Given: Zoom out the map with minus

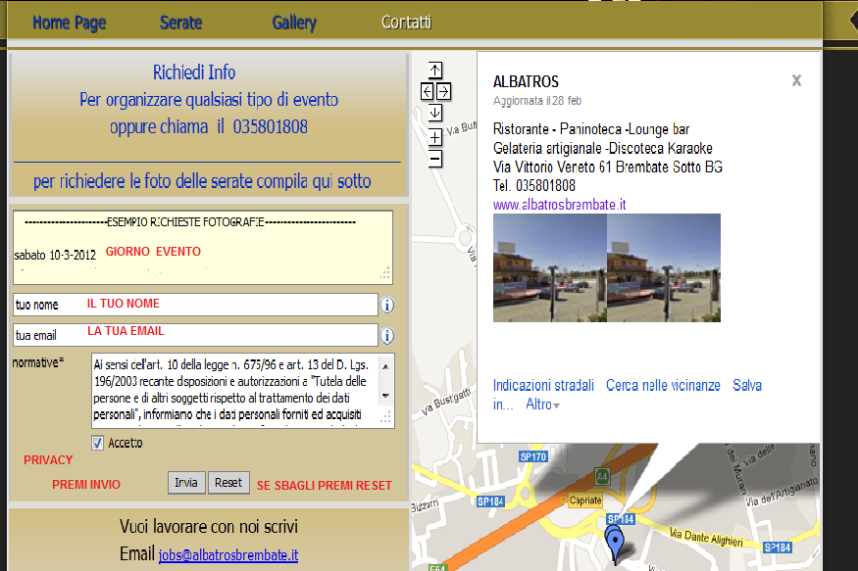Looking at the screenshot, I should [x=435, y=159].
